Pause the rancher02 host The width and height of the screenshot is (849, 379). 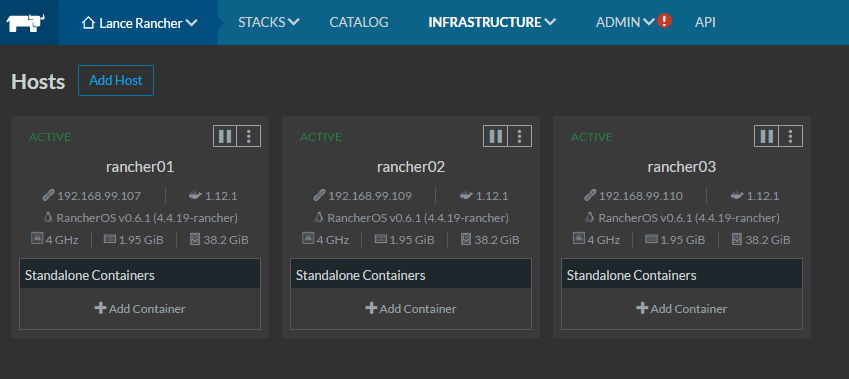point(495,136)
